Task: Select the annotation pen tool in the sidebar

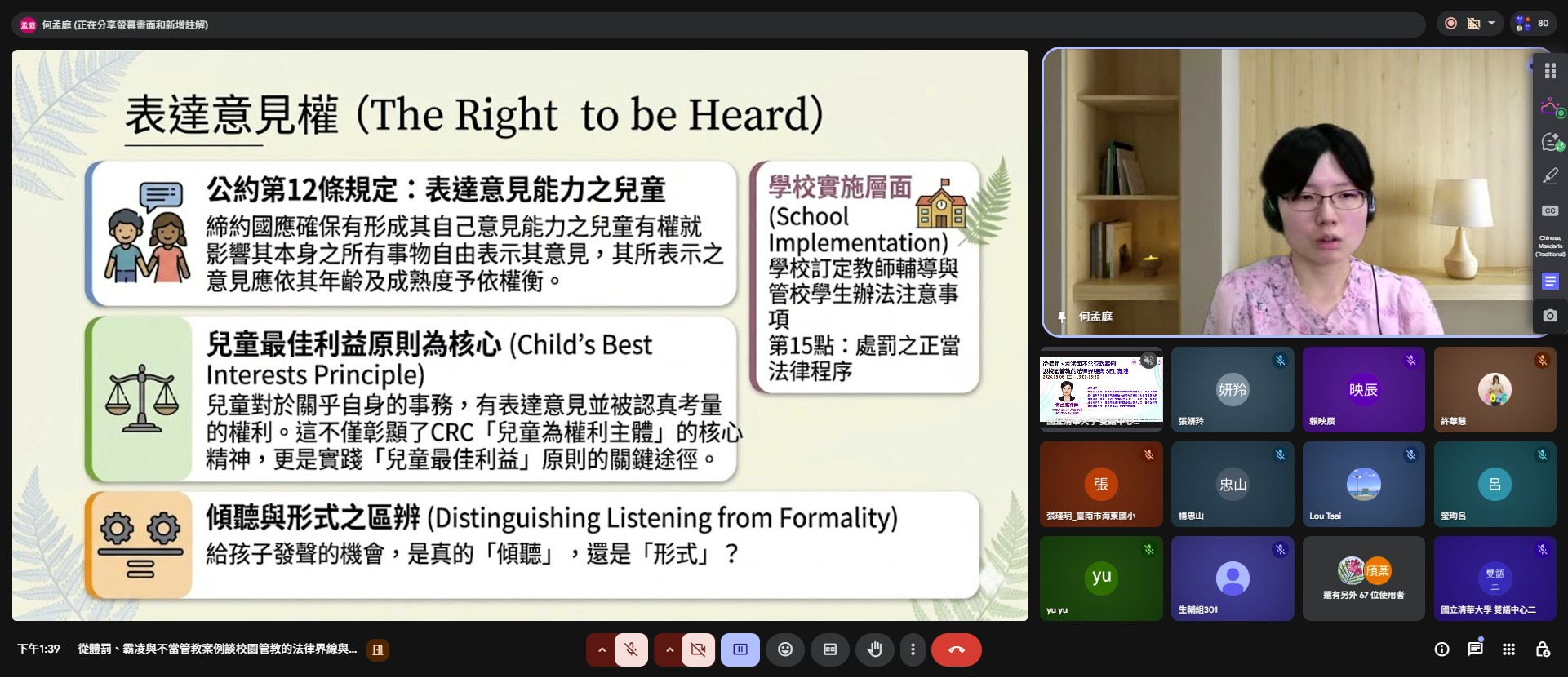Action: (1550, 176)
